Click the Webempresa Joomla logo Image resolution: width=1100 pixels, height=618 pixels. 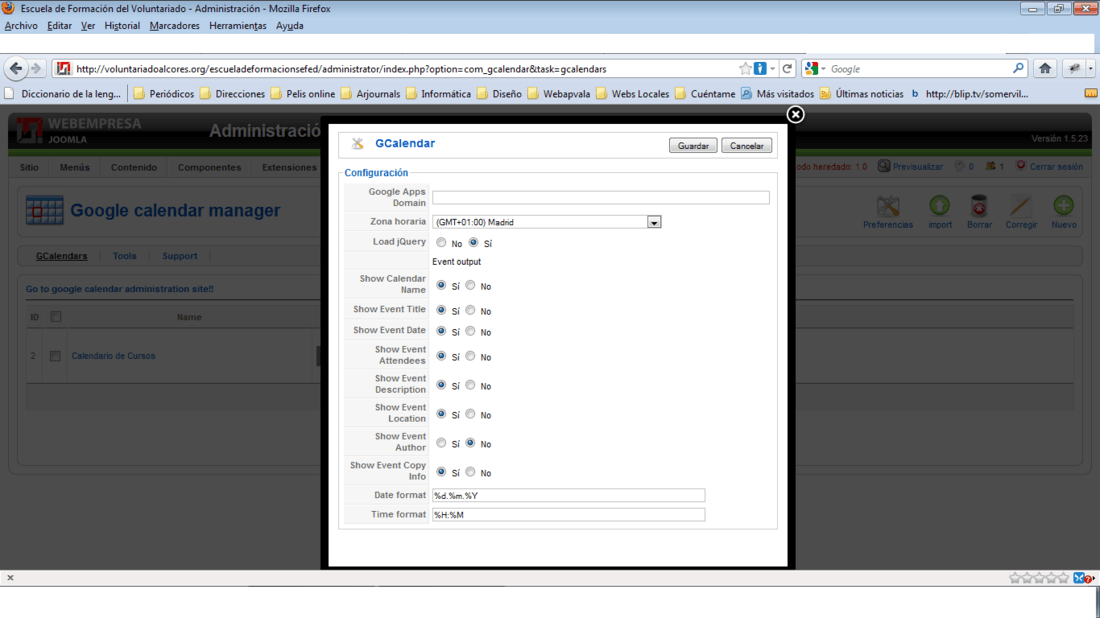[x=79, y=130]
